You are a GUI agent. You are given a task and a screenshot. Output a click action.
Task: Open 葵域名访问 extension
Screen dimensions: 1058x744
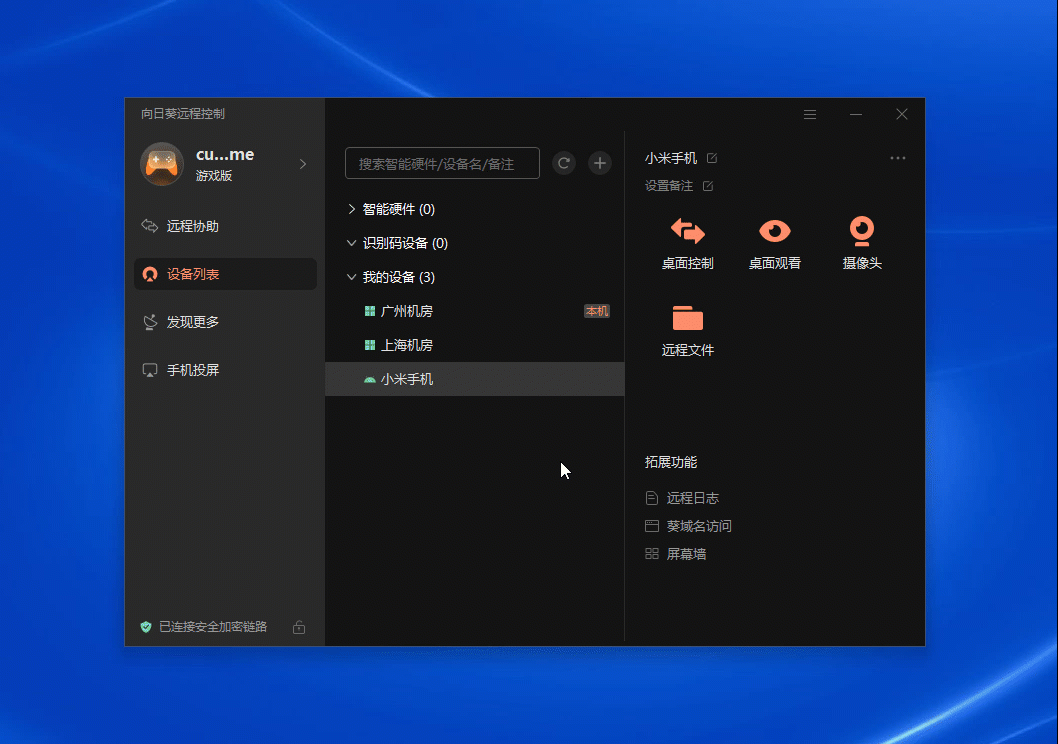[688, 526]
